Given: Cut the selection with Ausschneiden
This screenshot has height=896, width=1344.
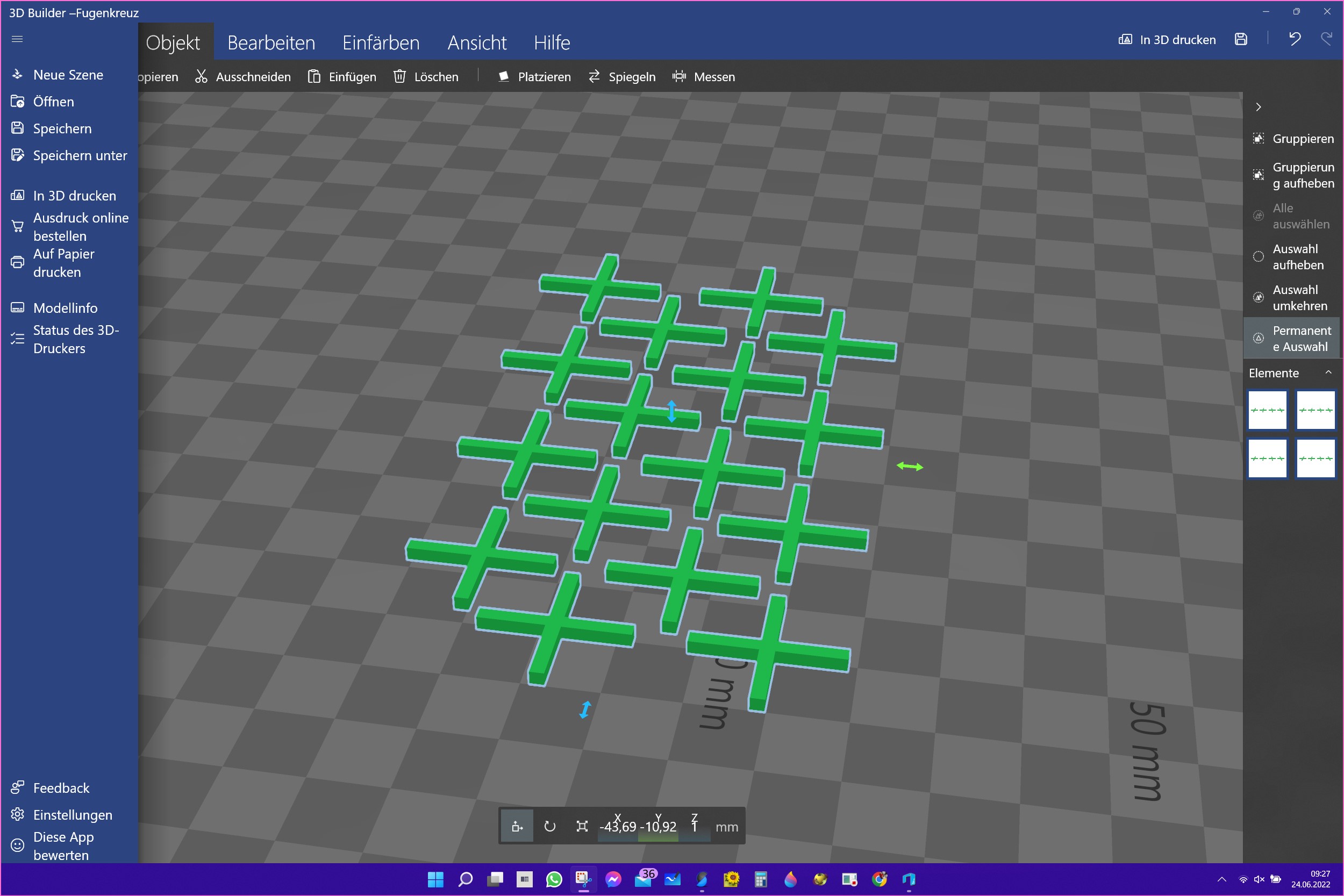Looking at the screenshot, I should 243,76.
